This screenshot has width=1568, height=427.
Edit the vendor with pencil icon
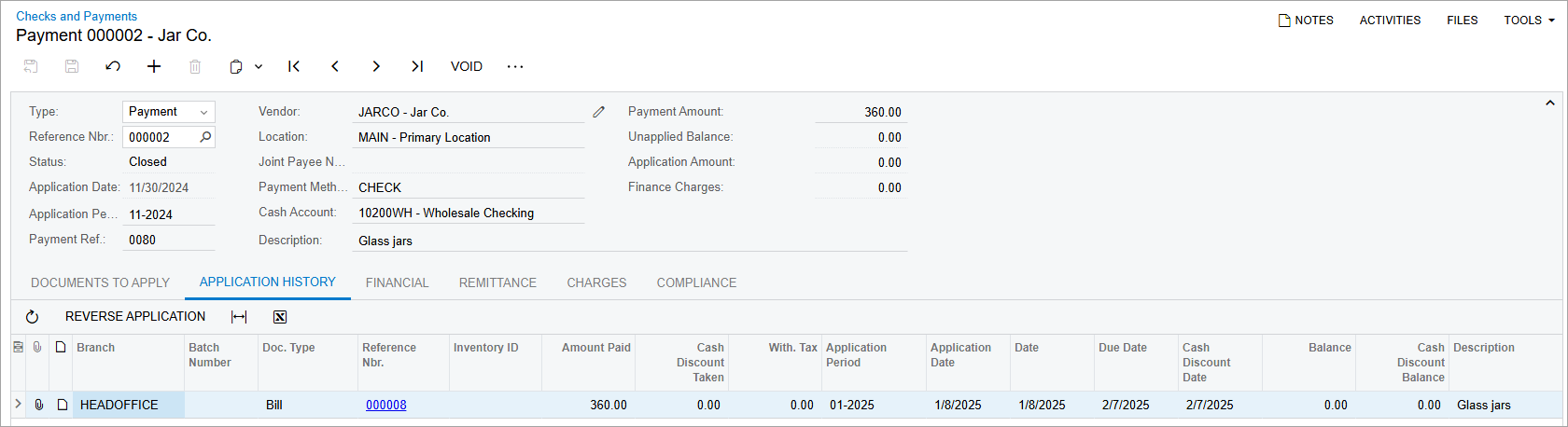(599, 112)
